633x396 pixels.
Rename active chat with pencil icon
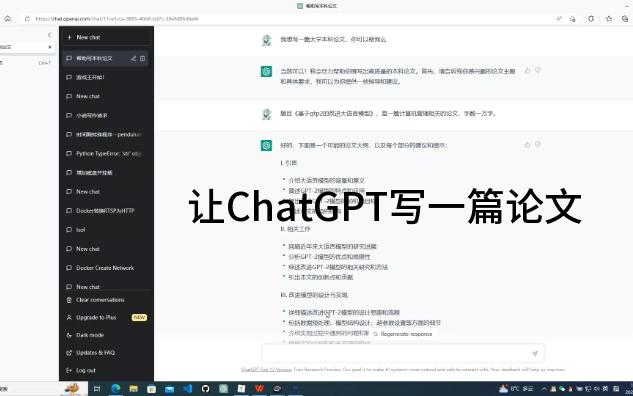click(x=133, y=59)
